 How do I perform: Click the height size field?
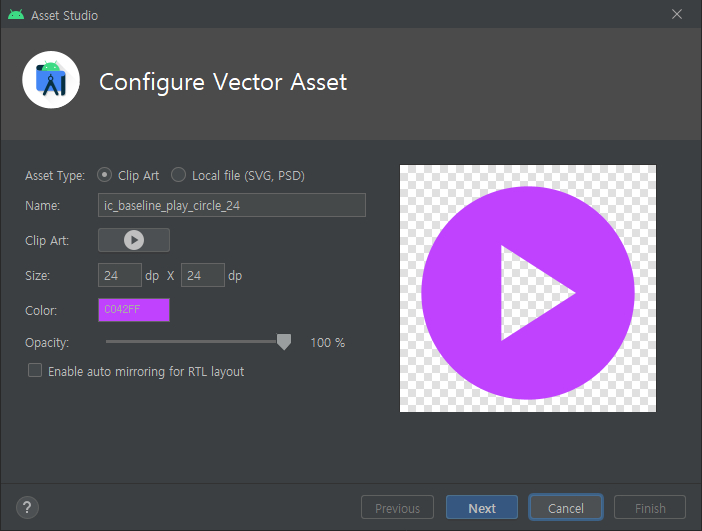[202, 275]
